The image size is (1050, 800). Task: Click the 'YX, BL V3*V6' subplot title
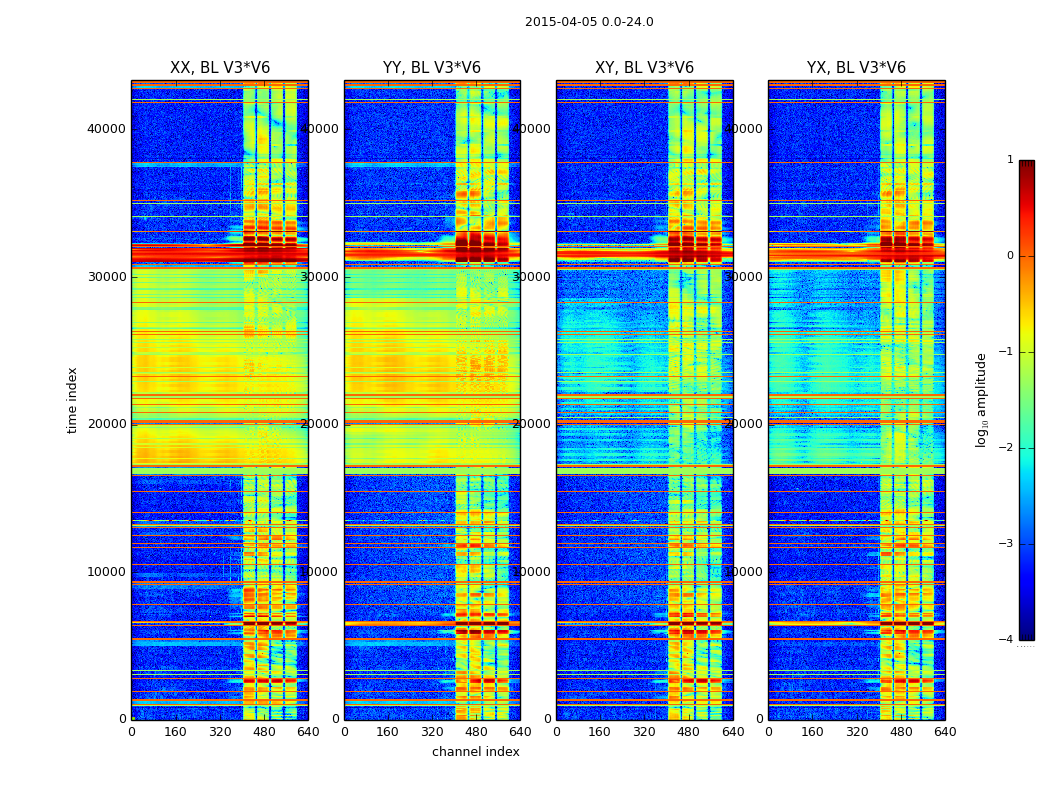coord(856,68)
